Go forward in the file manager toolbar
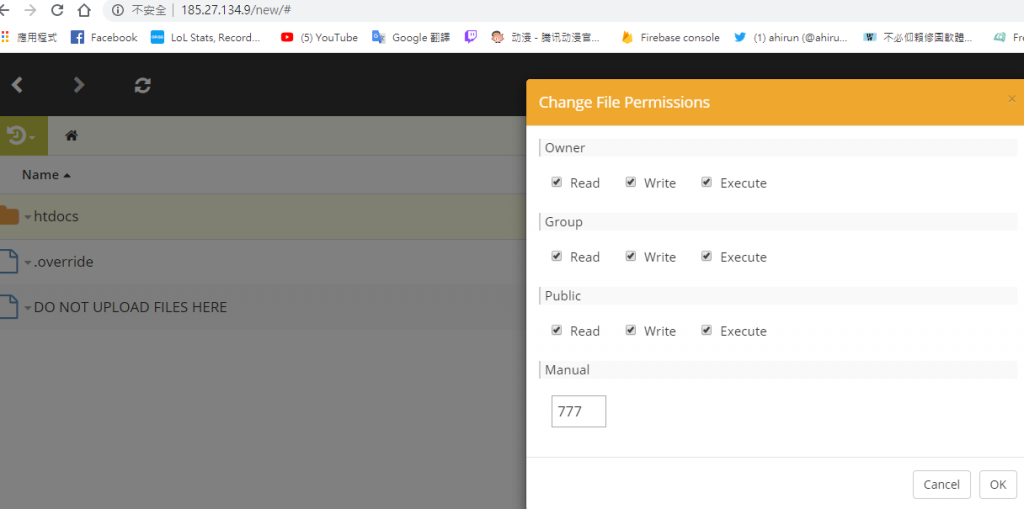This screenshot has width=1024, height=509. point(79,85)
